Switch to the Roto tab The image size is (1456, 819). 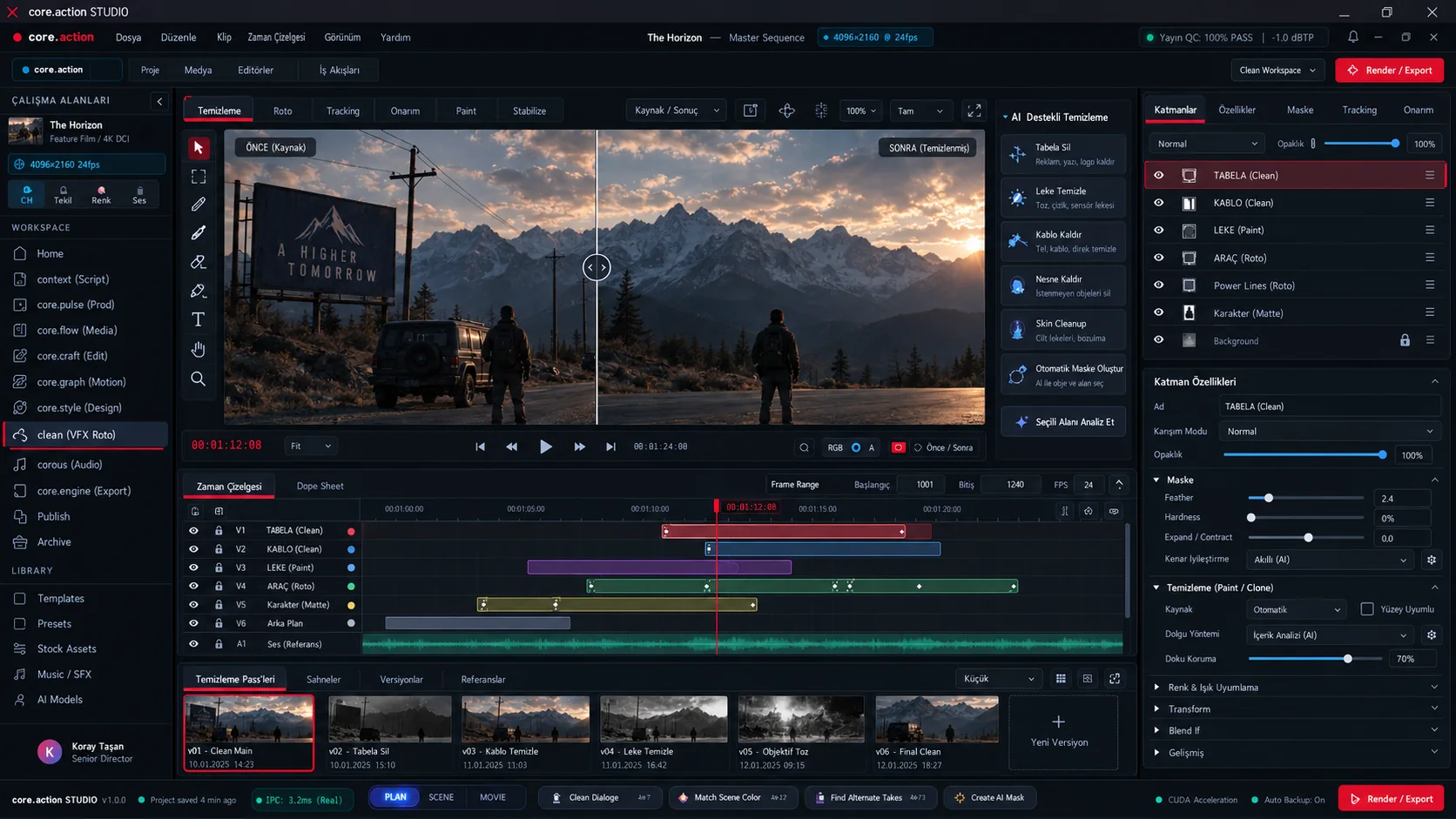(283, 111)
